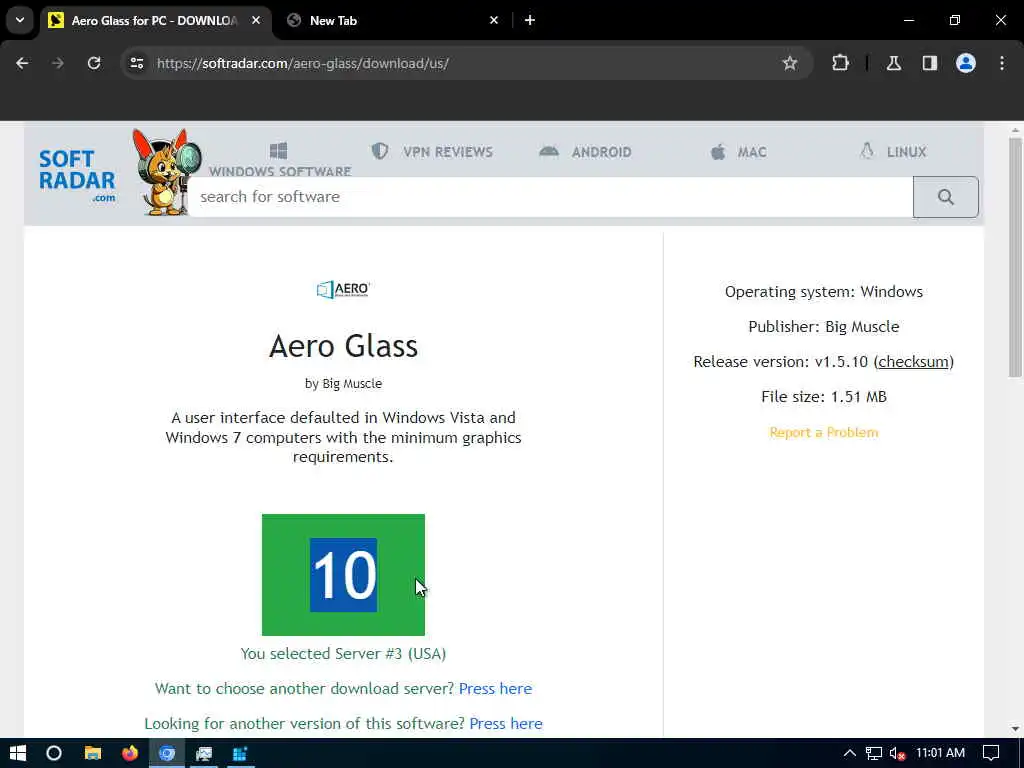Click 'You selected Server #3 (USA)' text
The height and width of the screenshot is (768, 1024).
point(344,654)
